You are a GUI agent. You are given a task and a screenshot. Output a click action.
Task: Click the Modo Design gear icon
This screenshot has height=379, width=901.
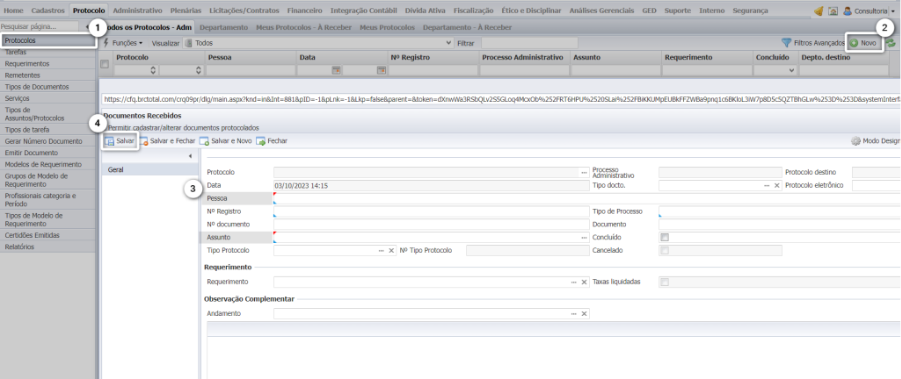point(856,141)
